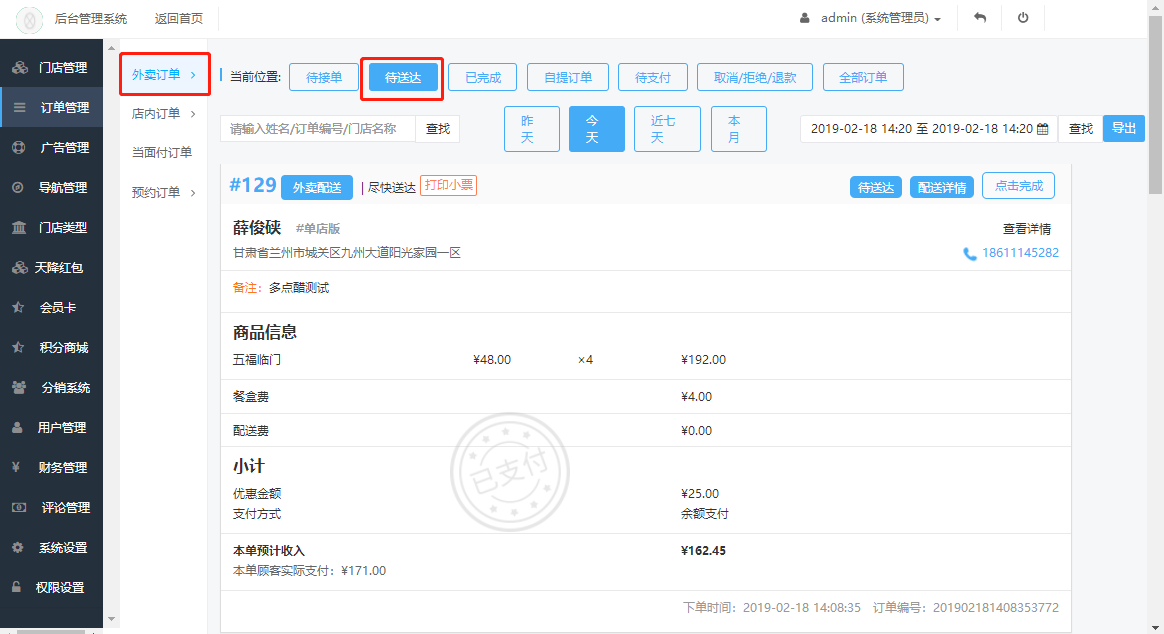This screenshot has width=1164, height=634.
Task: Click the 打印小票 button
Action: point(448,185)
